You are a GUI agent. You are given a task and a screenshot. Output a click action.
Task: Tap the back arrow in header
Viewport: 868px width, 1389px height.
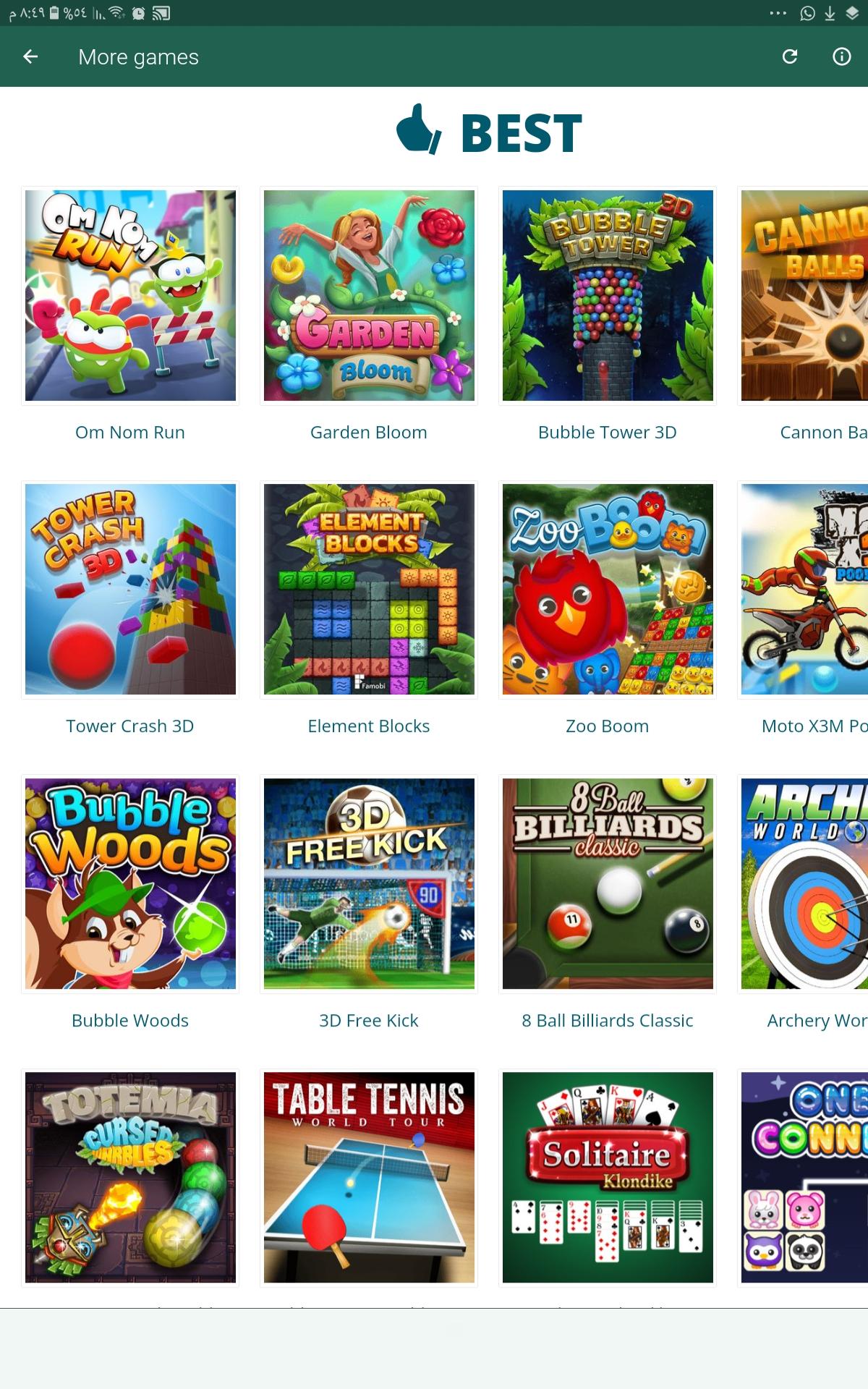[30, 56]
